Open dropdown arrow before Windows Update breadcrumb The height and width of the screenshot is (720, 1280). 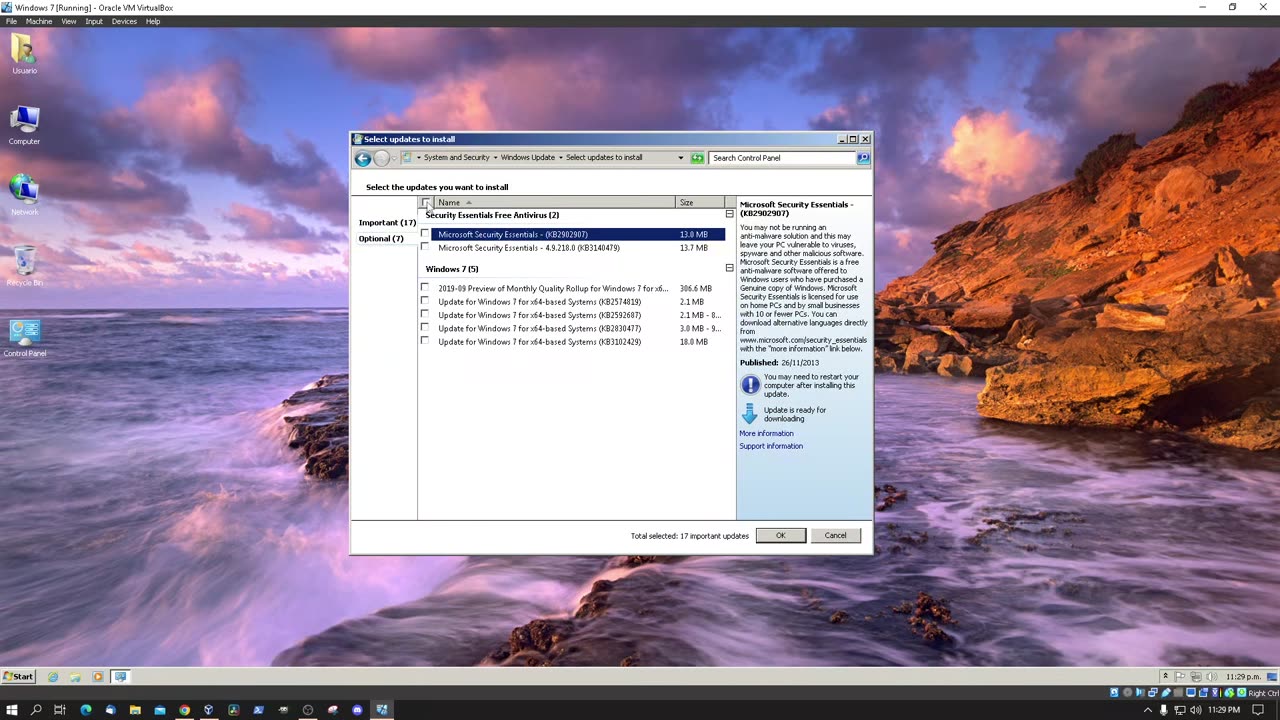tap(495, 158)
